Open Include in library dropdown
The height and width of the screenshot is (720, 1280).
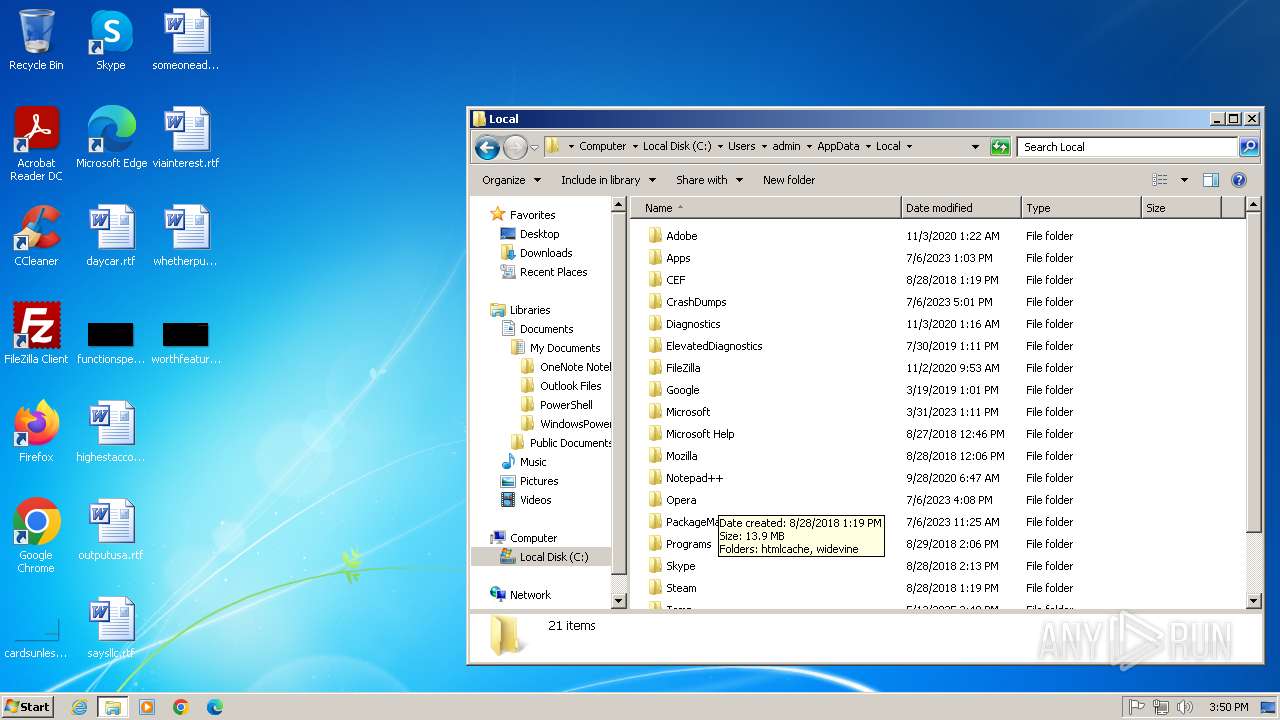tap(608, 180)
